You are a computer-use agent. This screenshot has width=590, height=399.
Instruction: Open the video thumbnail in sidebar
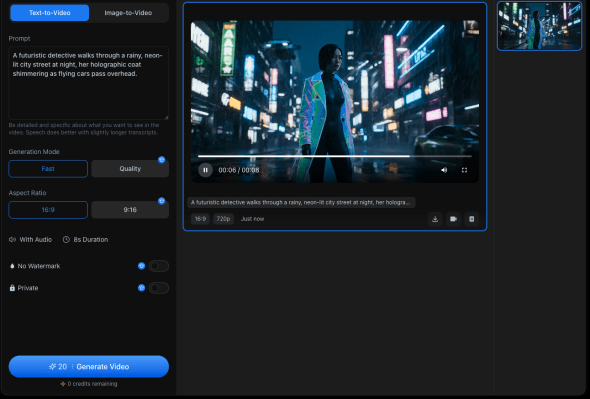tap(540, 26)
